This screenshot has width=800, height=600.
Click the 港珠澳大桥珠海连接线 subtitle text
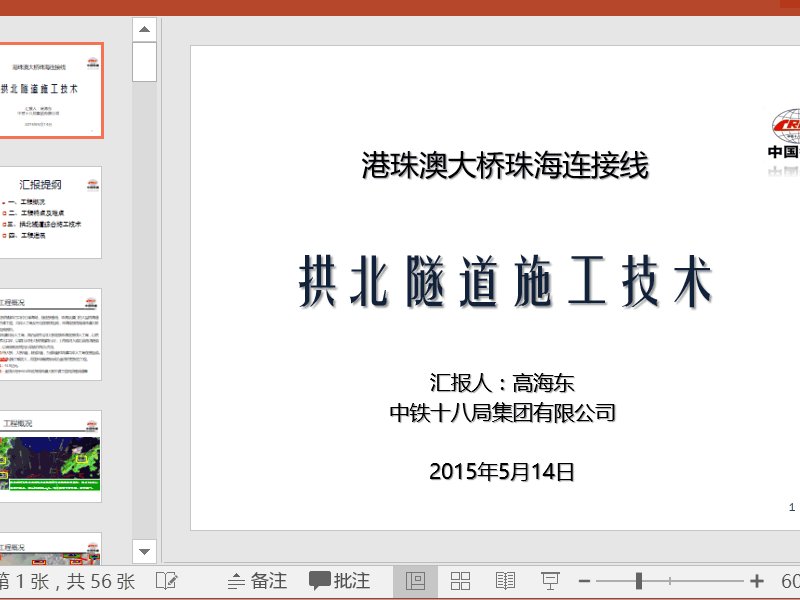(x=505, y=165)
